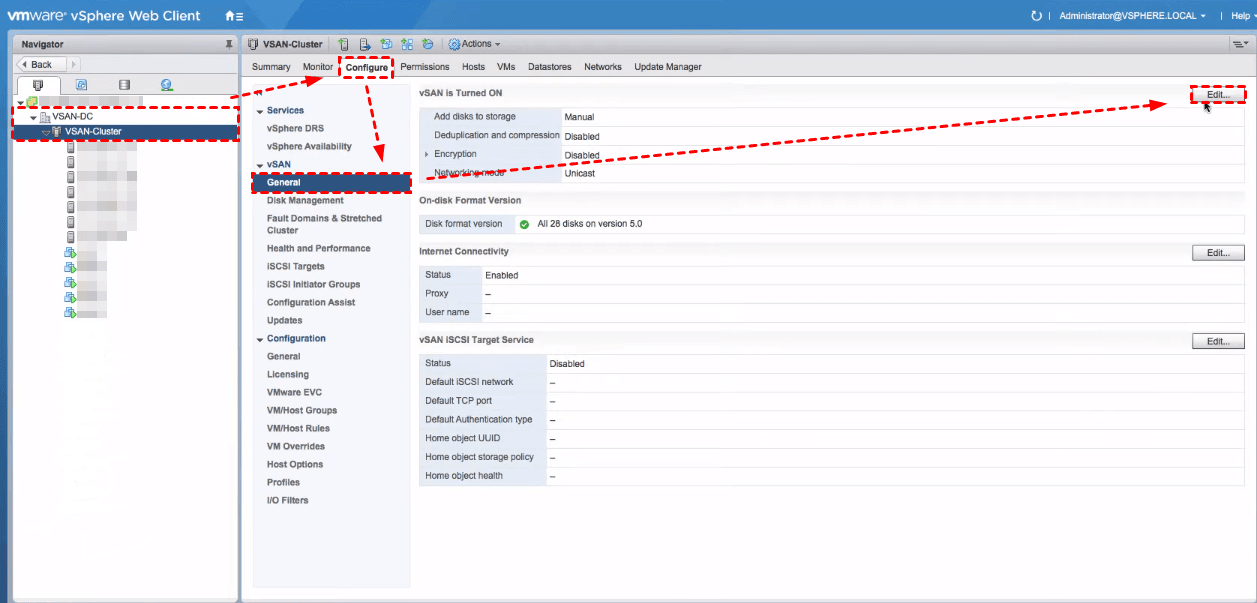The width and height of the screenshot is (1257, 603).
Task: Open the Update Manager tab
Action: click(668, 67)
